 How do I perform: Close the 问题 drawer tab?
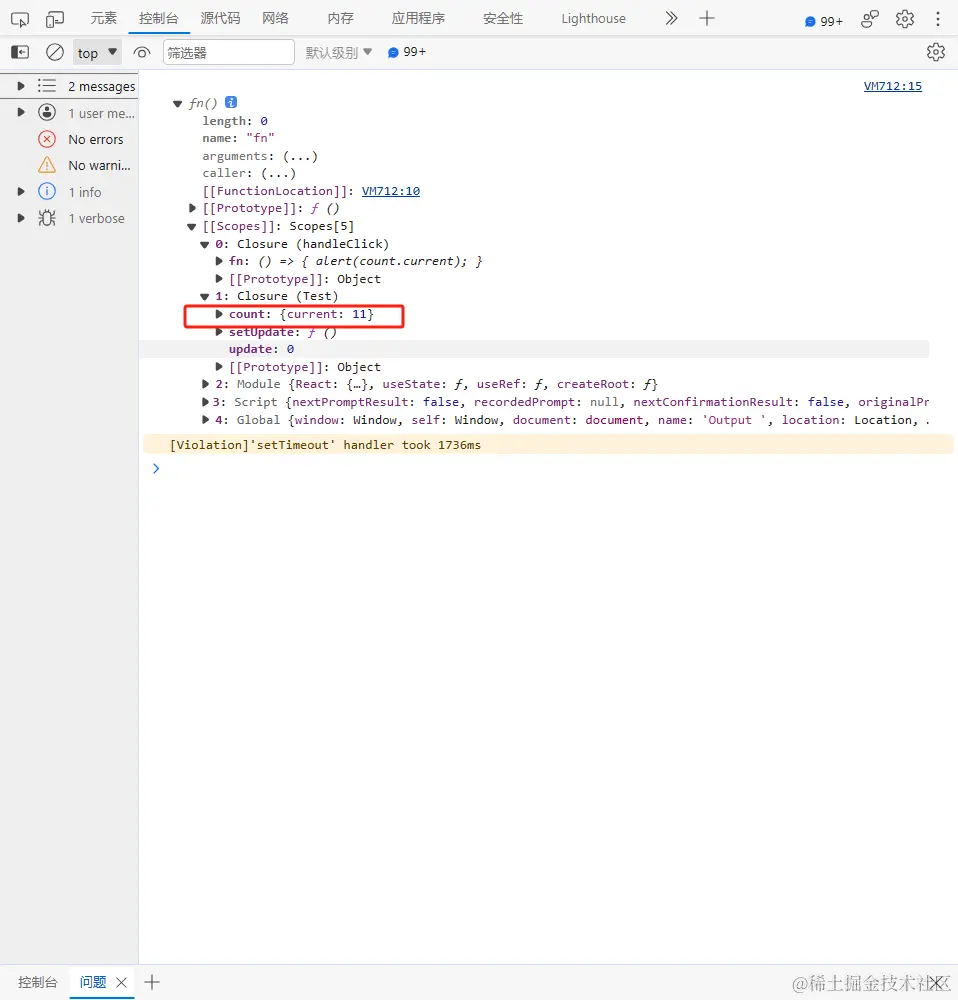(121, 982)
